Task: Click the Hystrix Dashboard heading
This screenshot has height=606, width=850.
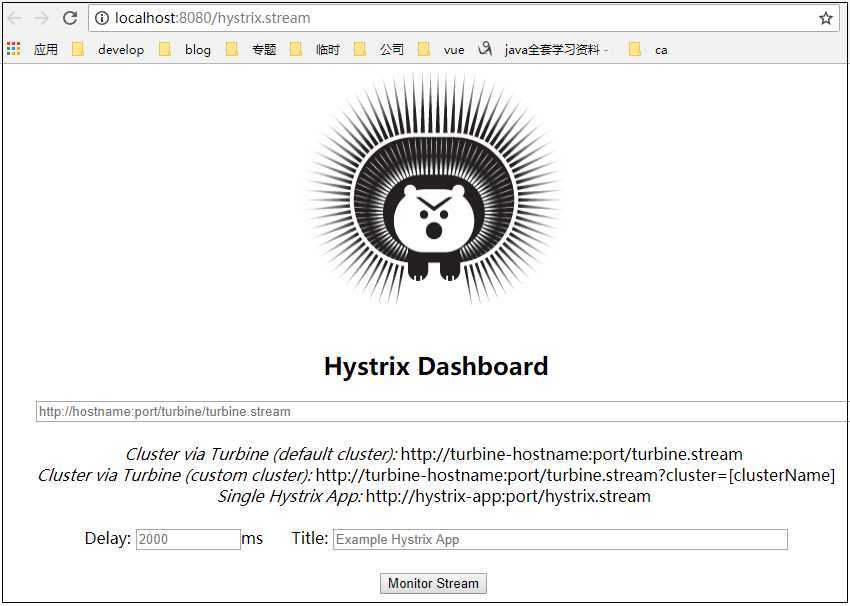Action: coord(436,366)
